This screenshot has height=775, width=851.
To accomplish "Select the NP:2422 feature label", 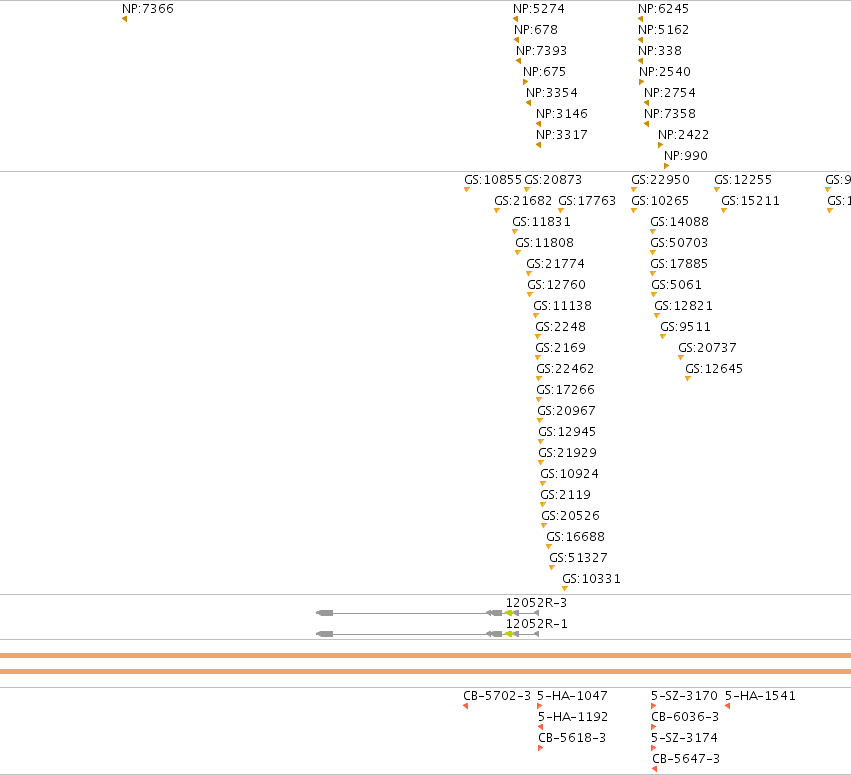I will coord(683,135).
